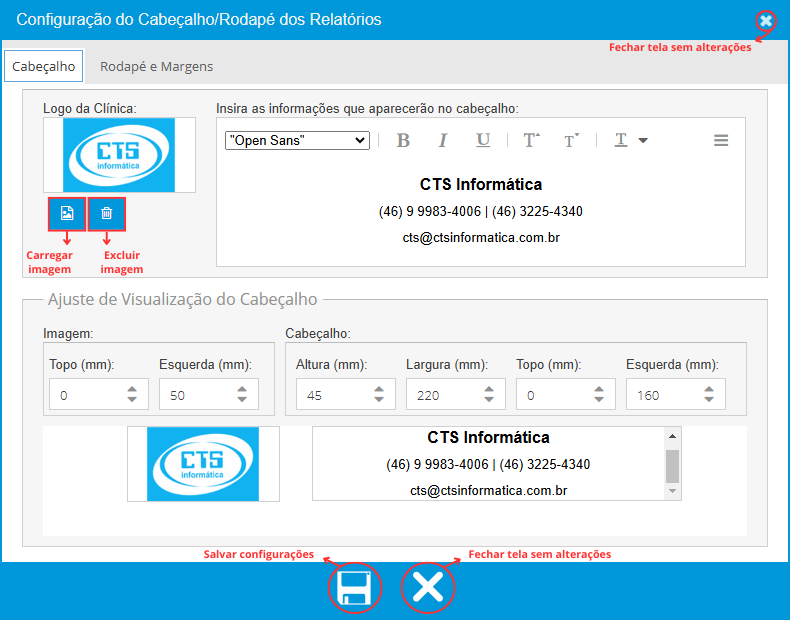Viewport: 790px width, 620px height.
Task: Click the preview scrollbar up arrow
Action: click(672, 436)
